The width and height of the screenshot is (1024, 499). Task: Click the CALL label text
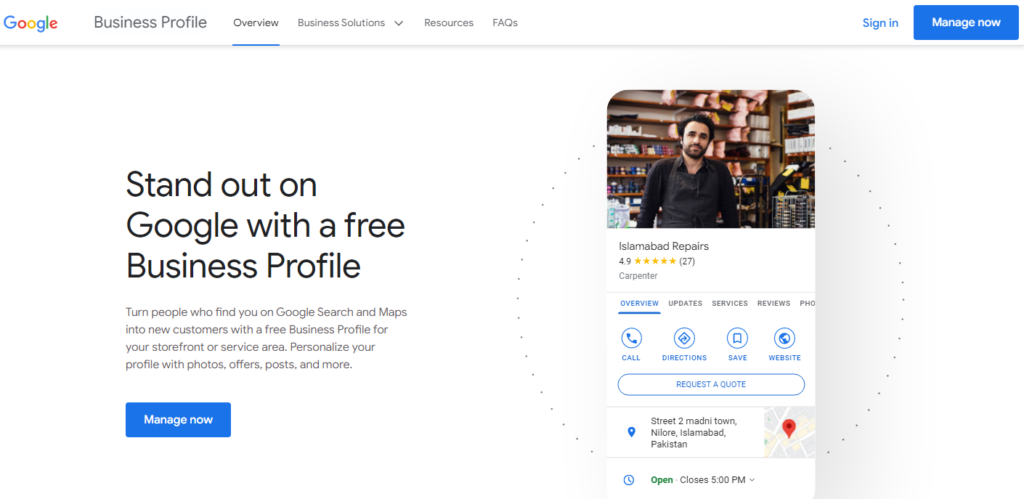click(x=631, y=358)
